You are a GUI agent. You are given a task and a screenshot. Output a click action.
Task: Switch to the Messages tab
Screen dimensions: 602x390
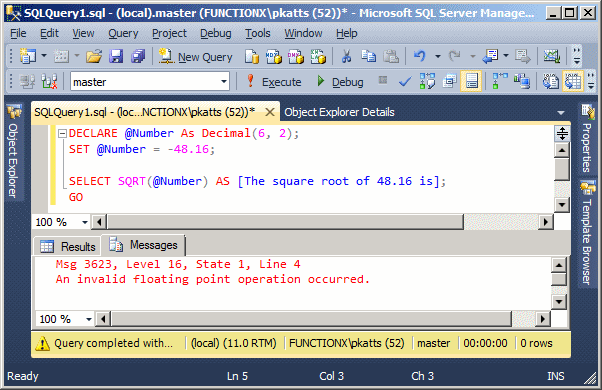pyautogui.click(x=143, y=245)
